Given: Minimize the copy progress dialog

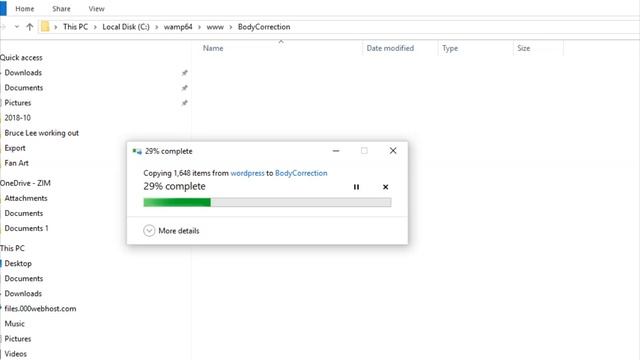Looking at the screenshot, I should [x=336, y=151].
